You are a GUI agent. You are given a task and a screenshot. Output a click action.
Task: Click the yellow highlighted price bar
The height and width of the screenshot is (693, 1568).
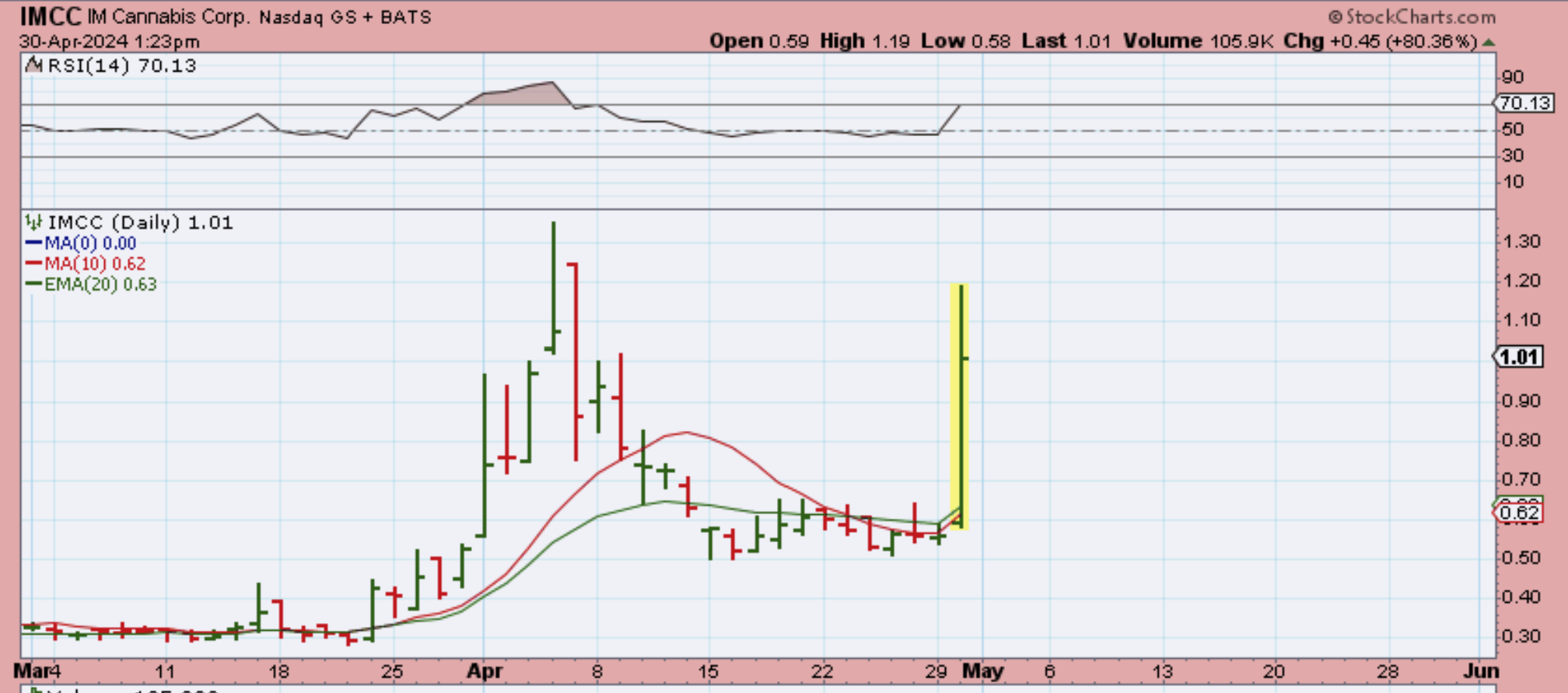click(959, 404)
